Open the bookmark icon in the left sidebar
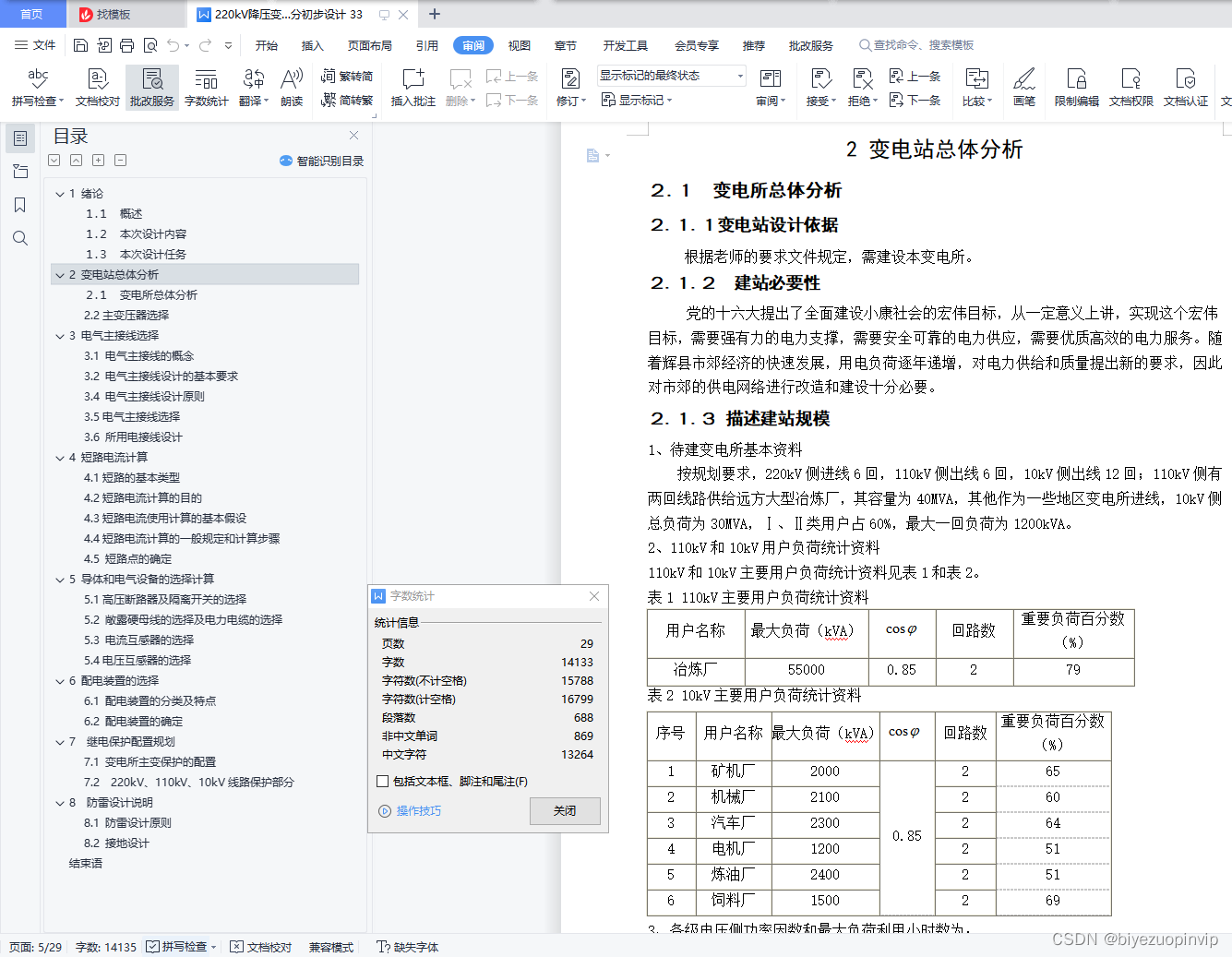 tap(20, 205)
